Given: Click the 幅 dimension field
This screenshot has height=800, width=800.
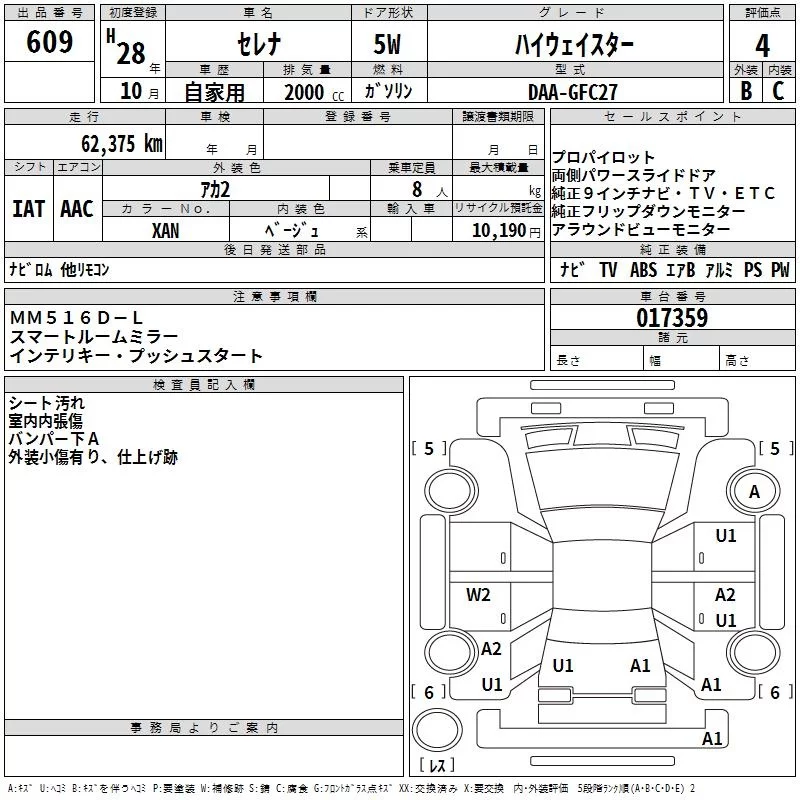Looking at the screenshot, I should [x=682, y=359].
